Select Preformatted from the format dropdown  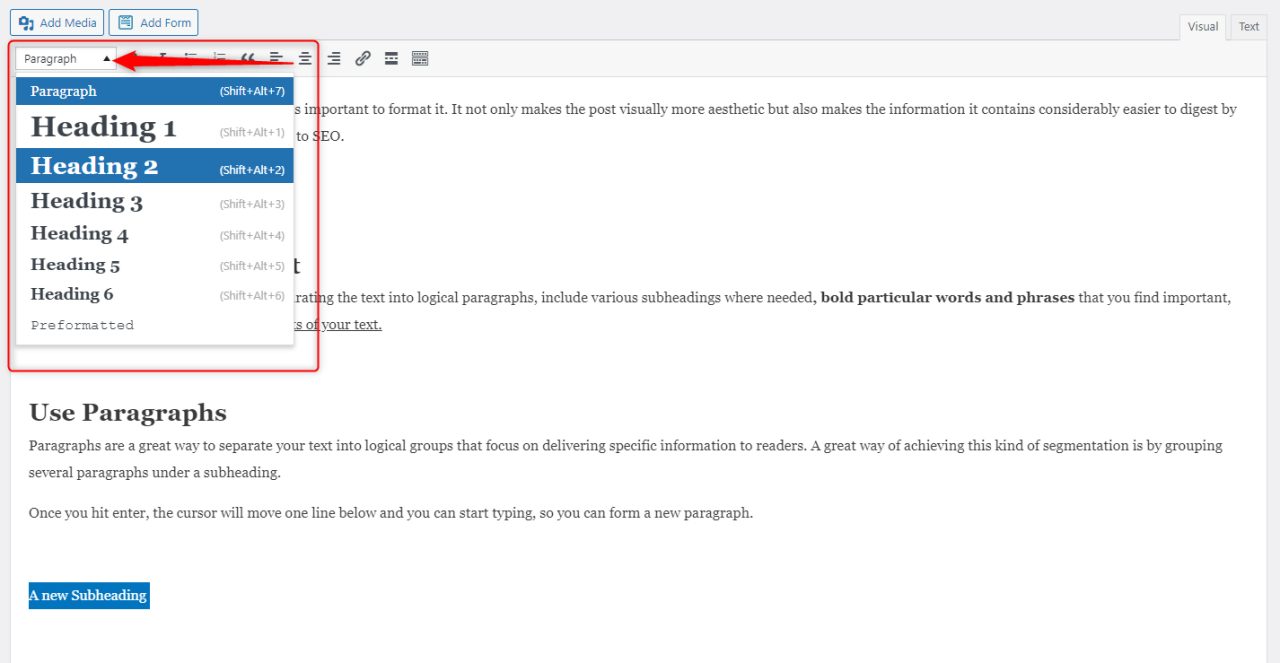(81, 324)
